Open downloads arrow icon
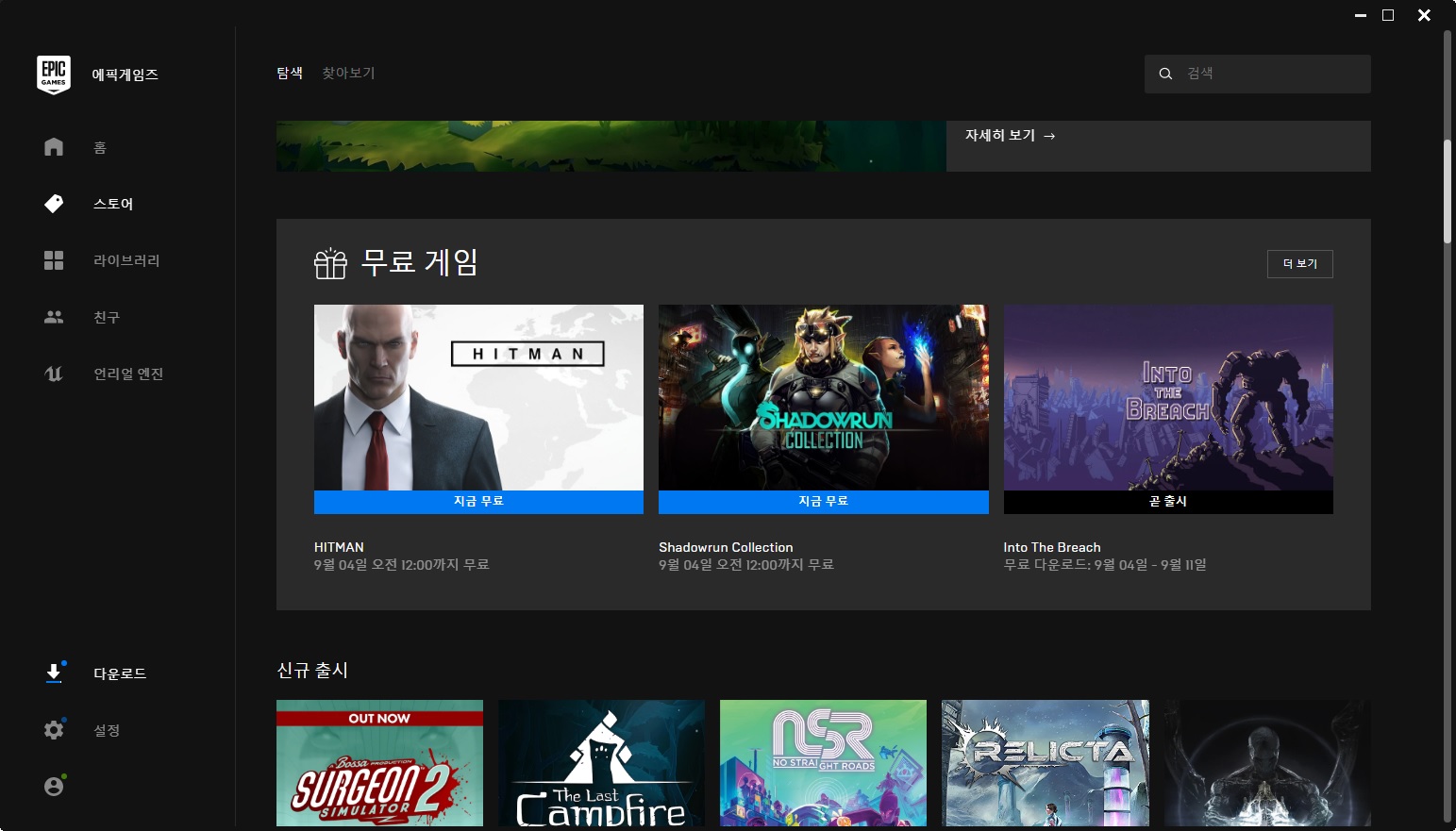Screen dimensions: 1456x831 54,673
